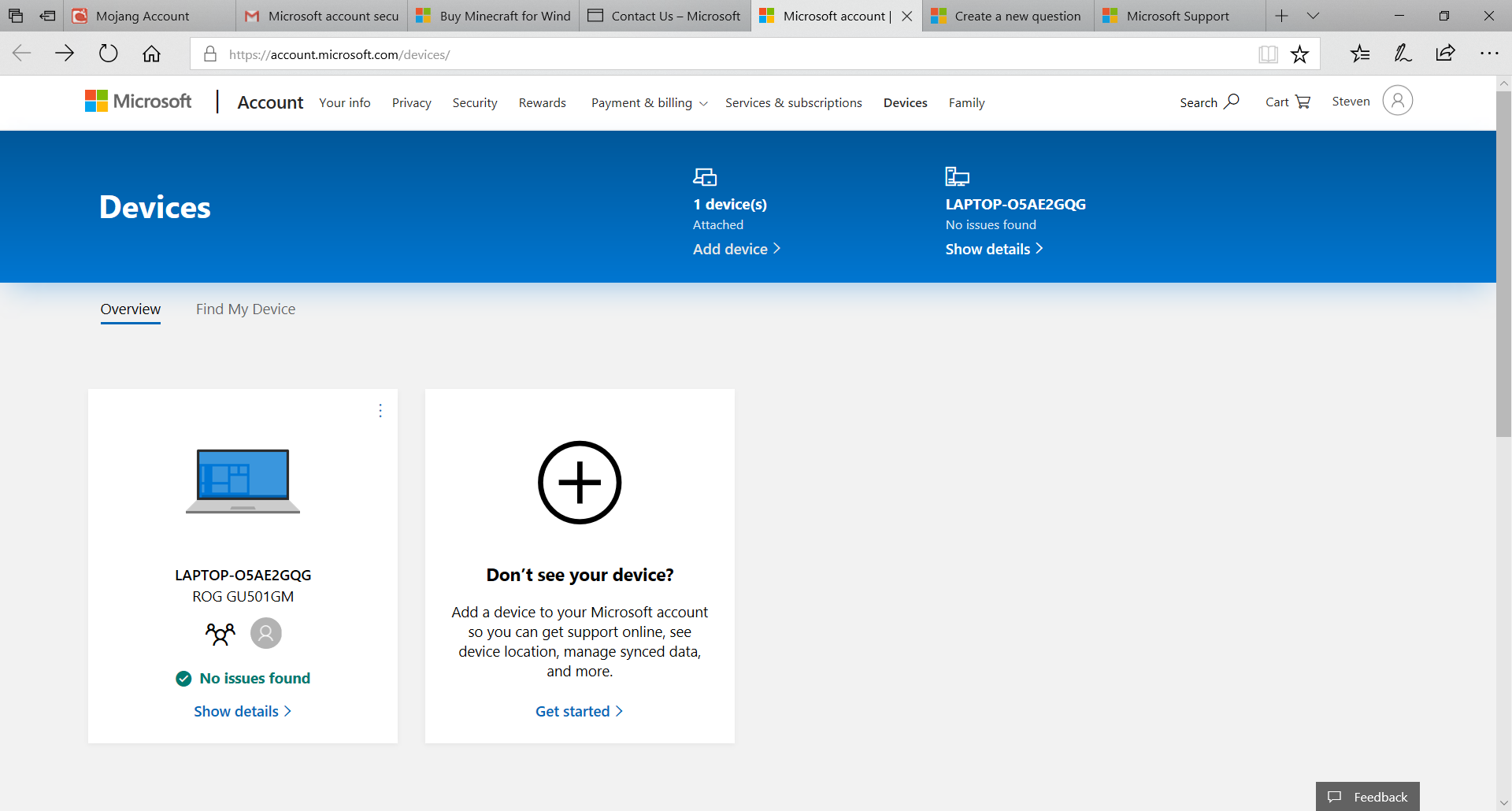Screen dimensions: 1512x811
Task: Click the Feedback button
Action: point(1368,797)
